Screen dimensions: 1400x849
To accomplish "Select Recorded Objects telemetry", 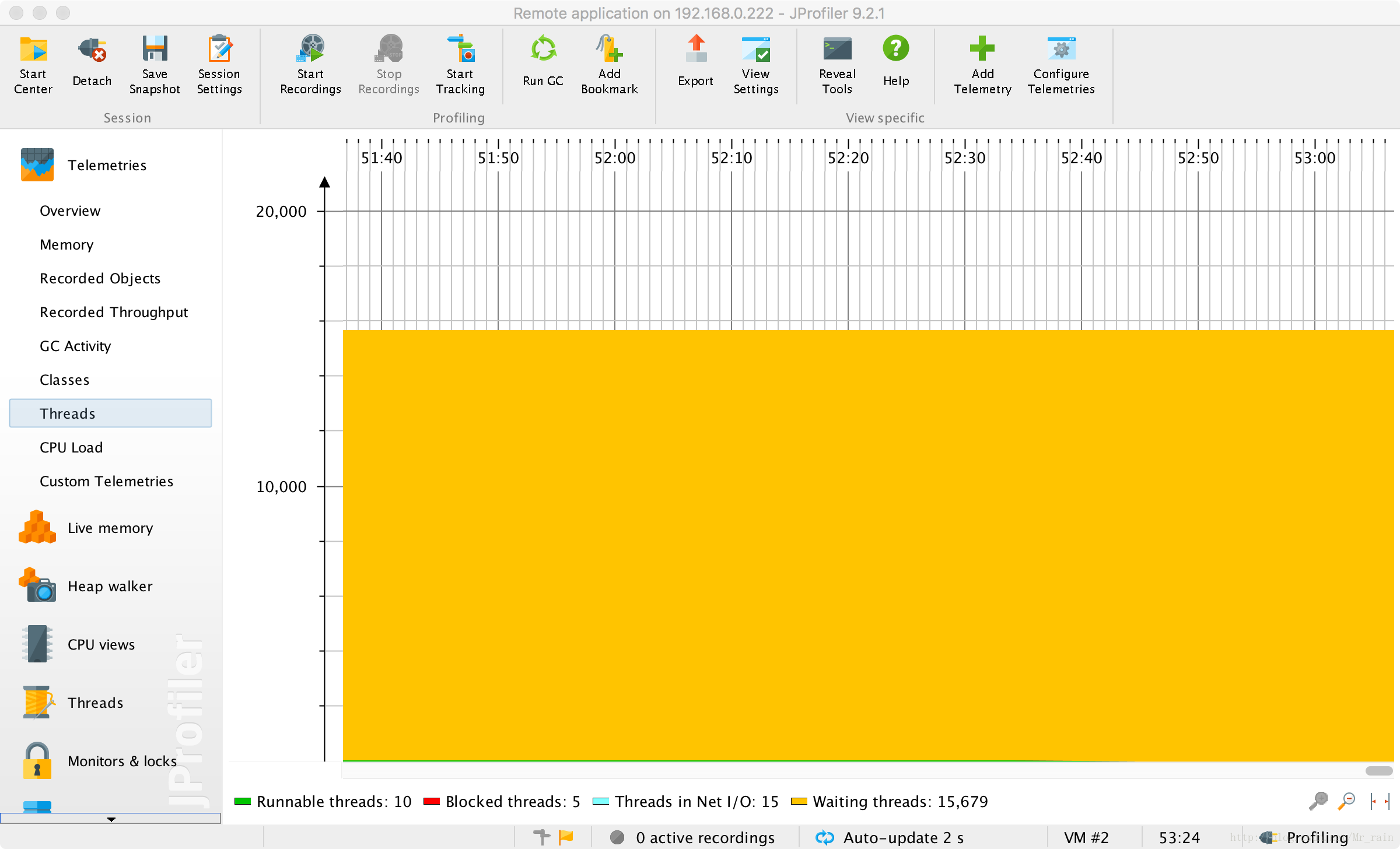I will (100, 278).
